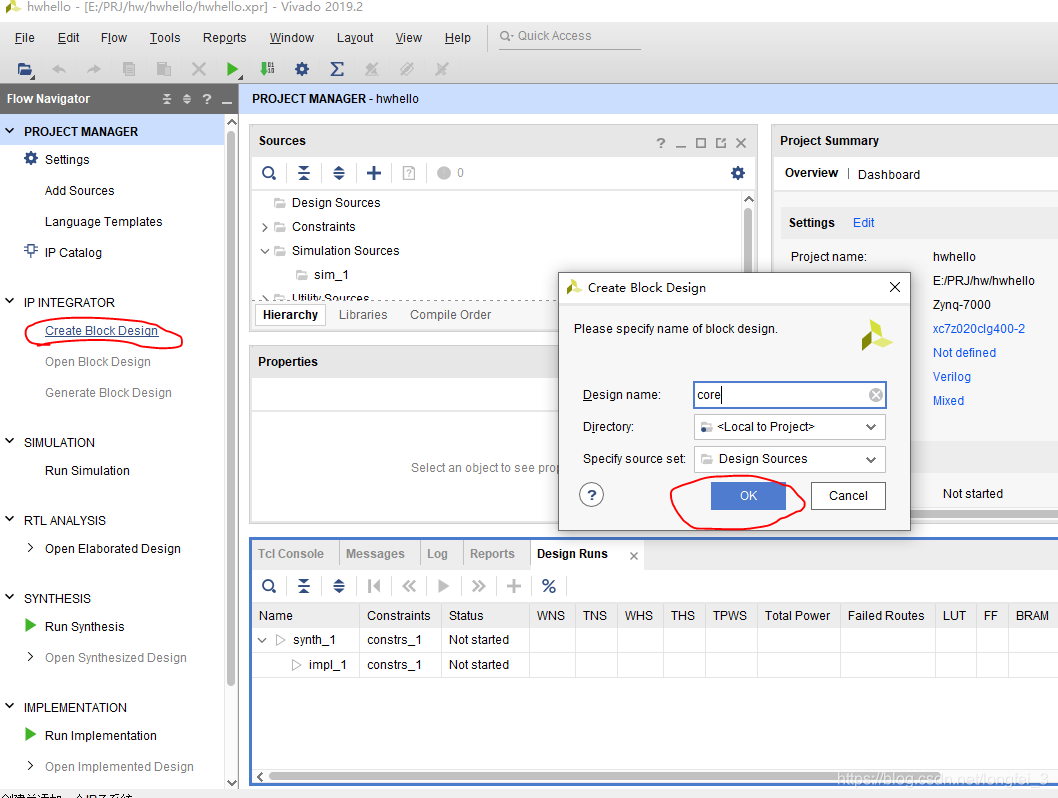The height and width of the screenshot is (798, 1058).
Task: Expand all in Sources panel
Action: point(339,173)
